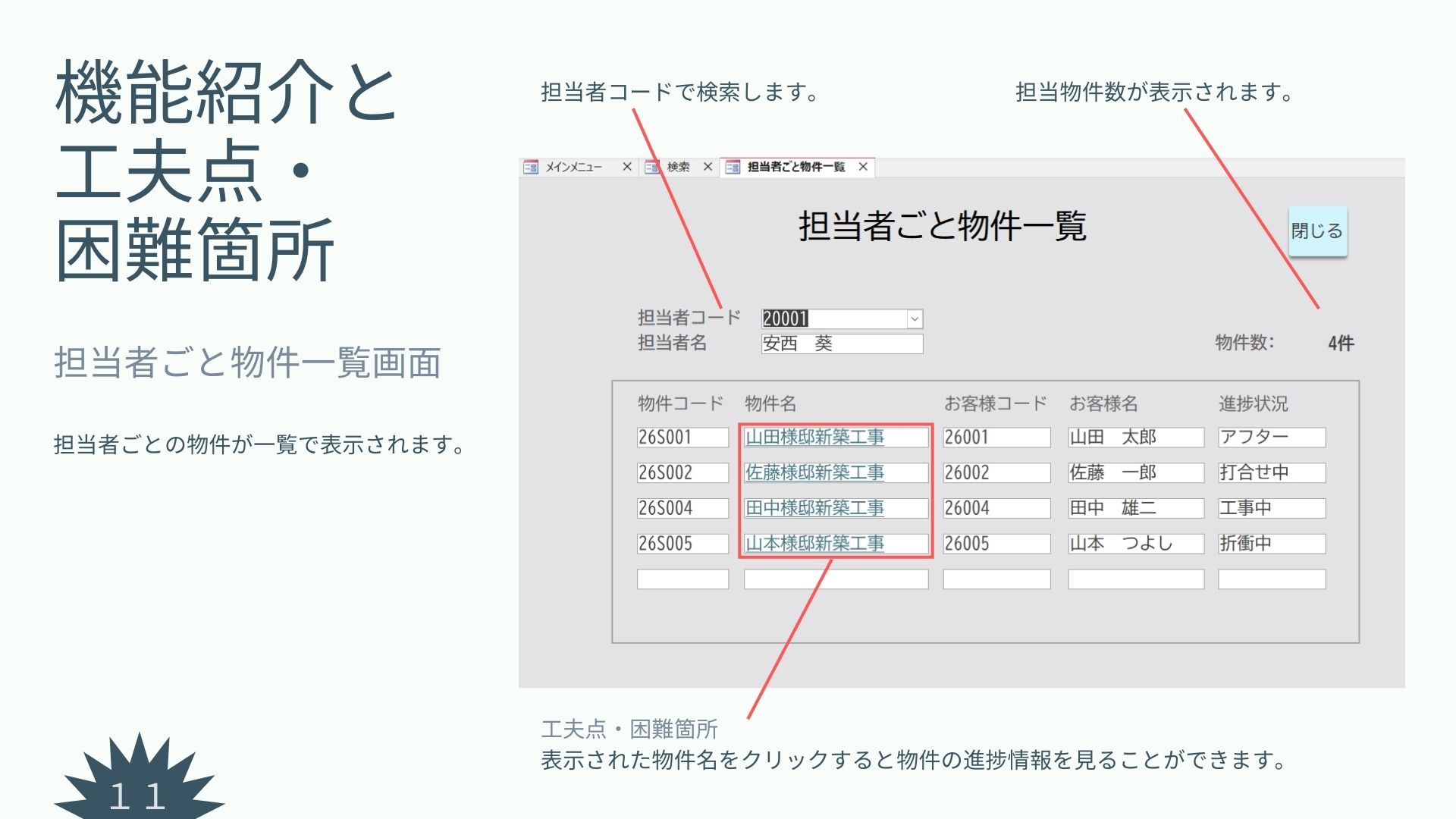Open 佐藤様邸新築工事 property link
Viewport: 1456px width, 819px height.
click(814, 472)
